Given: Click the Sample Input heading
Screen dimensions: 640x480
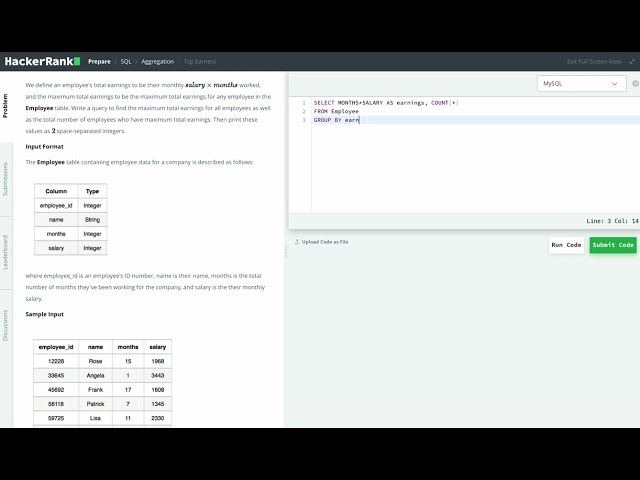Looking at the screenshot, I should 44,314.
